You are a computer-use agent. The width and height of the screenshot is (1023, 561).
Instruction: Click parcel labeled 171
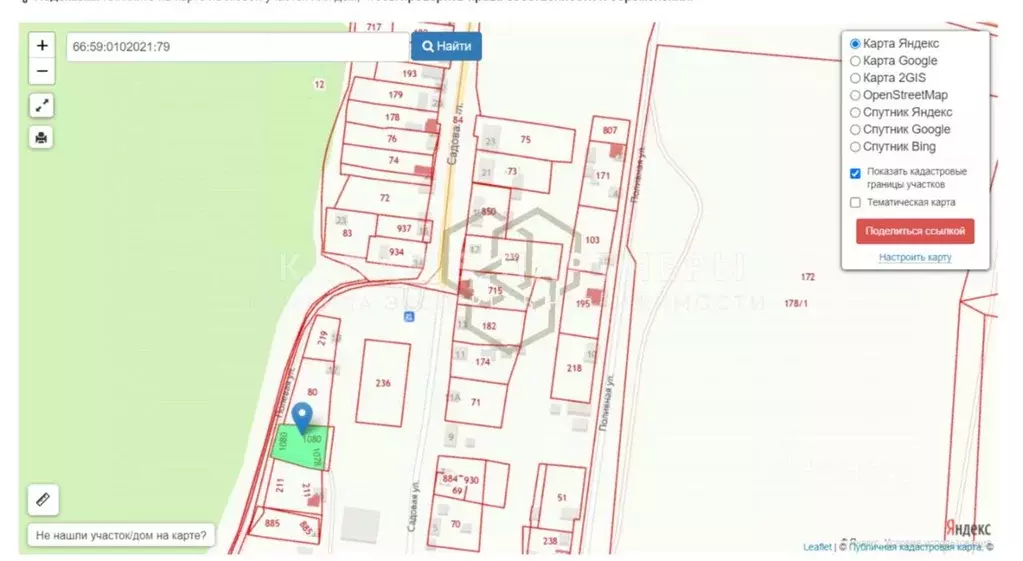(602, 175)
